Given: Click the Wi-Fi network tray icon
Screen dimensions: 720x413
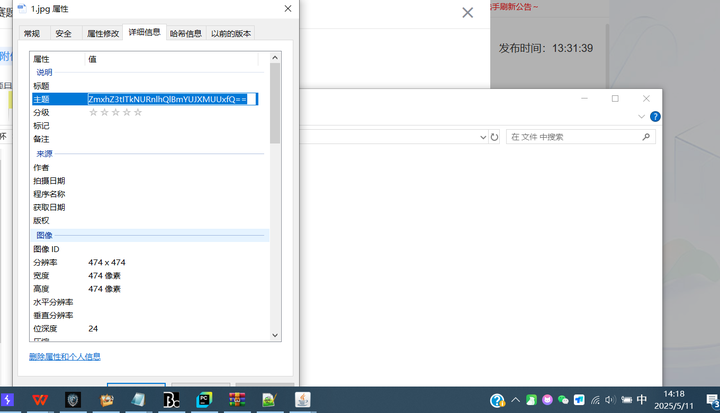Looking at the screenshot, I should [x=595, y=400].
